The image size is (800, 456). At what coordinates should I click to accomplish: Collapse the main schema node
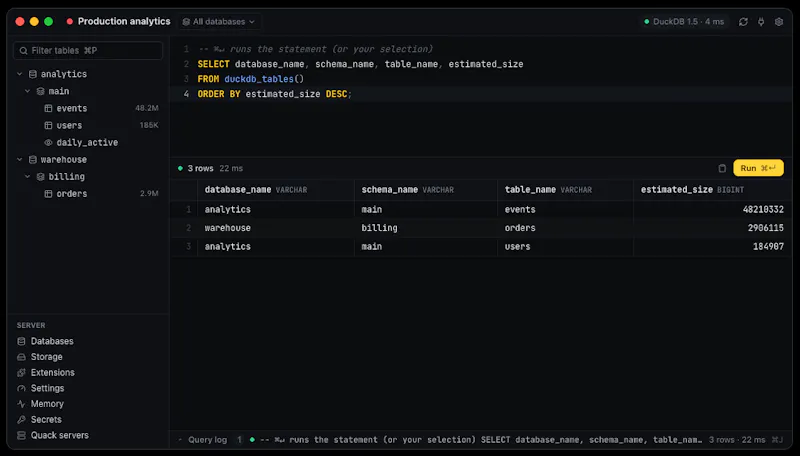tap(28, 91)
